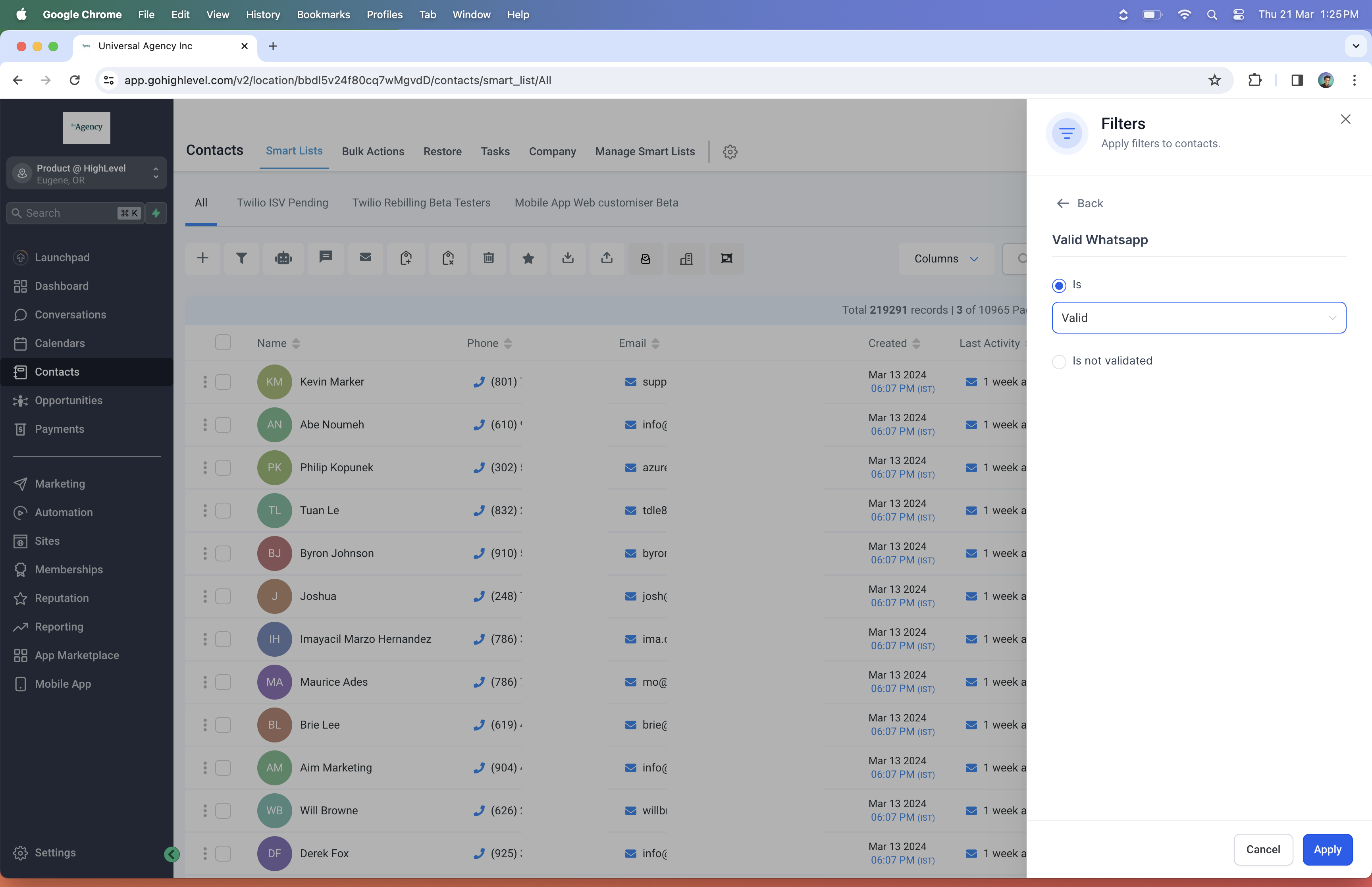Open the Contacts settings gear icon

coord(730,152)
